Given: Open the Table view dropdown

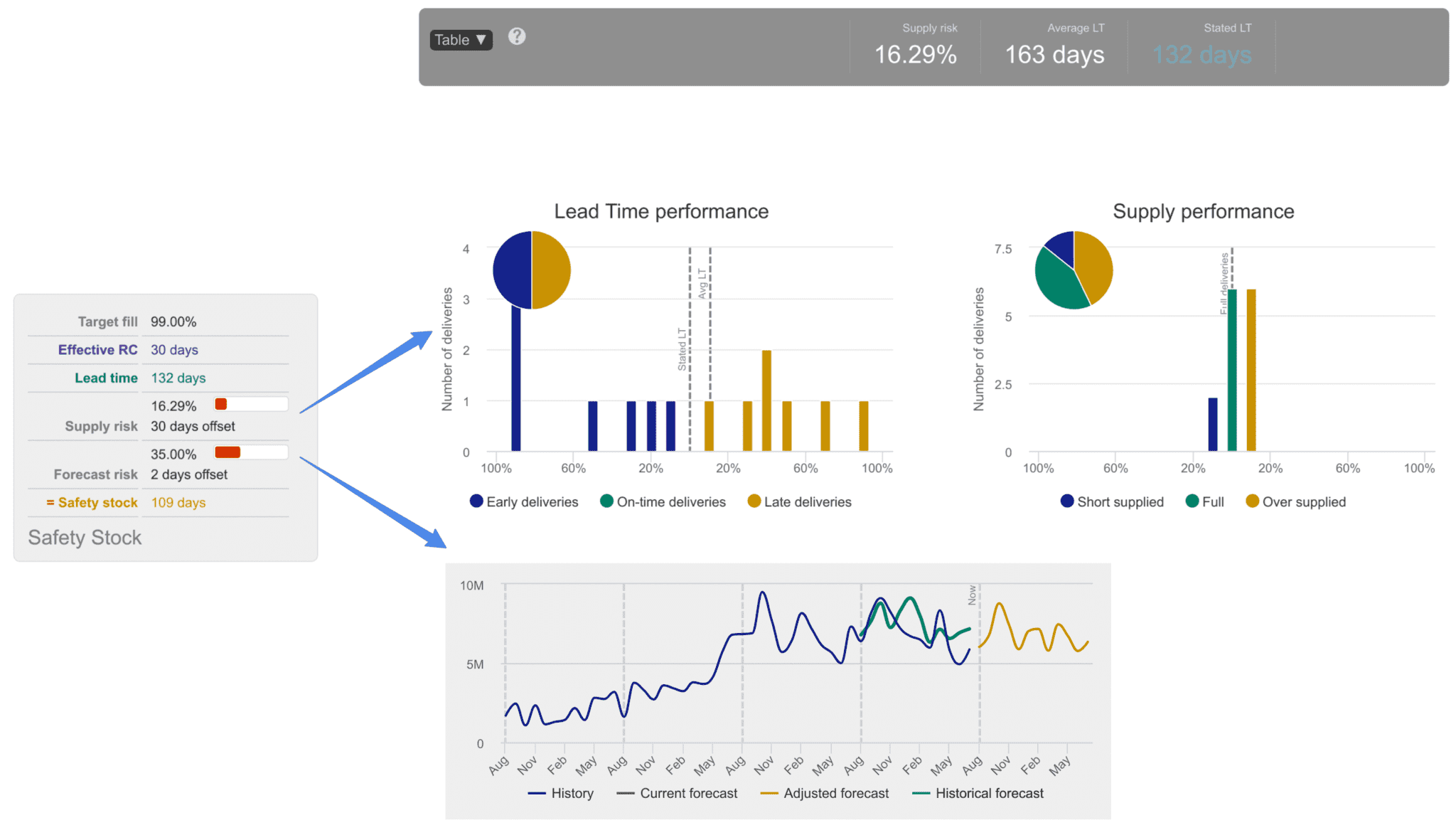Looking at the screenshot, I should pos(461,40).
